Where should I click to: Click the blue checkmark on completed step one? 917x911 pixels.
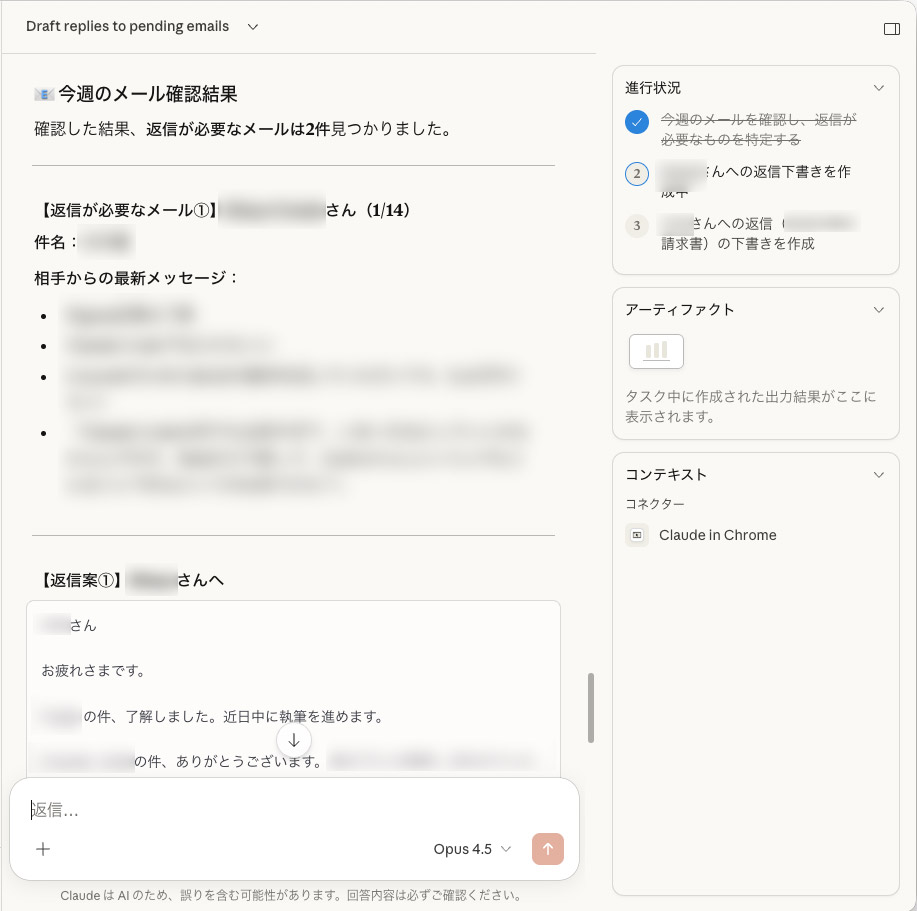(637, 122)
